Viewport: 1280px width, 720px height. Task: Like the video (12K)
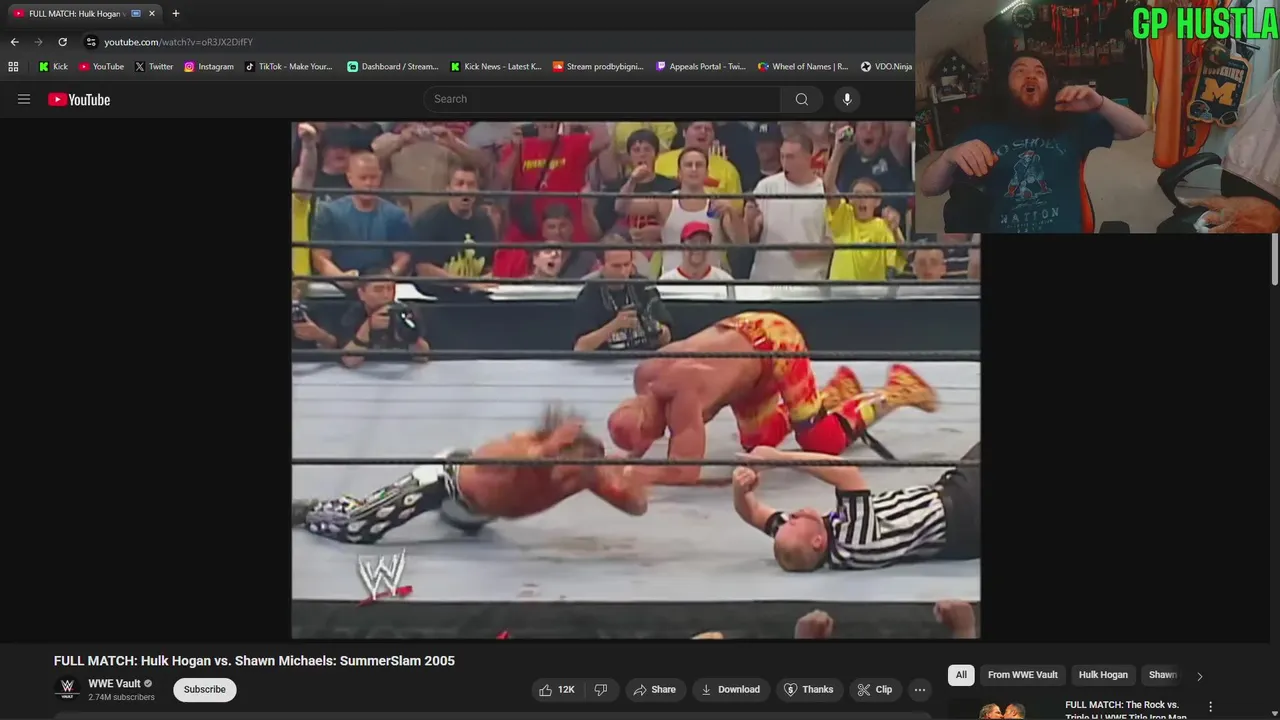[557, 689]
